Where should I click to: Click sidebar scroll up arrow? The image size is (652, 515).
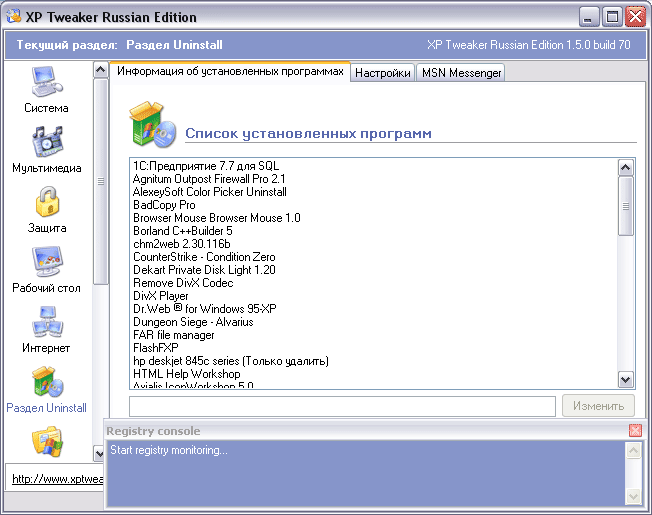(100, 70)
